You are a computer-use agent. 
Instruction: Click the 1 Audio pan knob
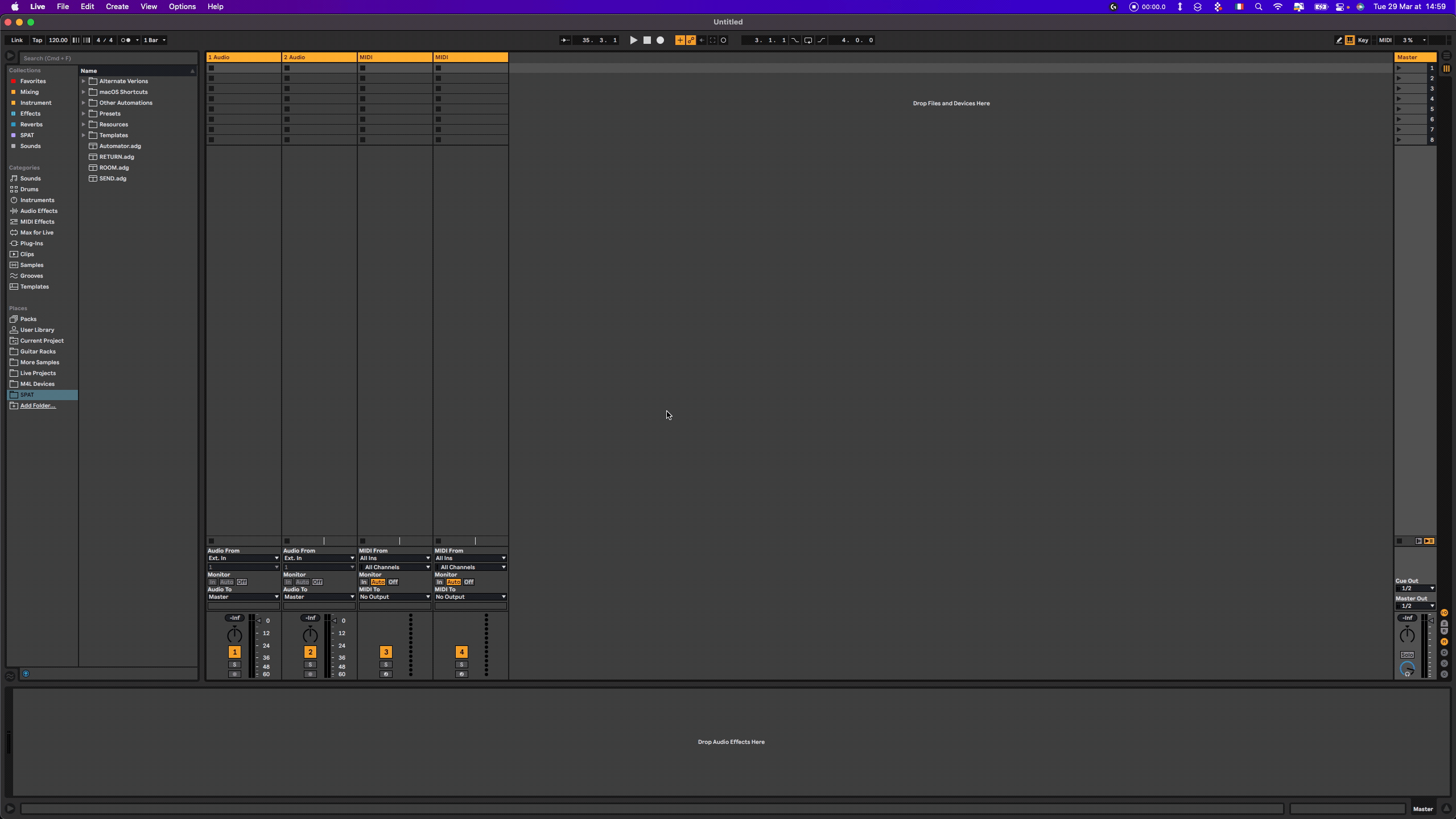pos(234,635)
